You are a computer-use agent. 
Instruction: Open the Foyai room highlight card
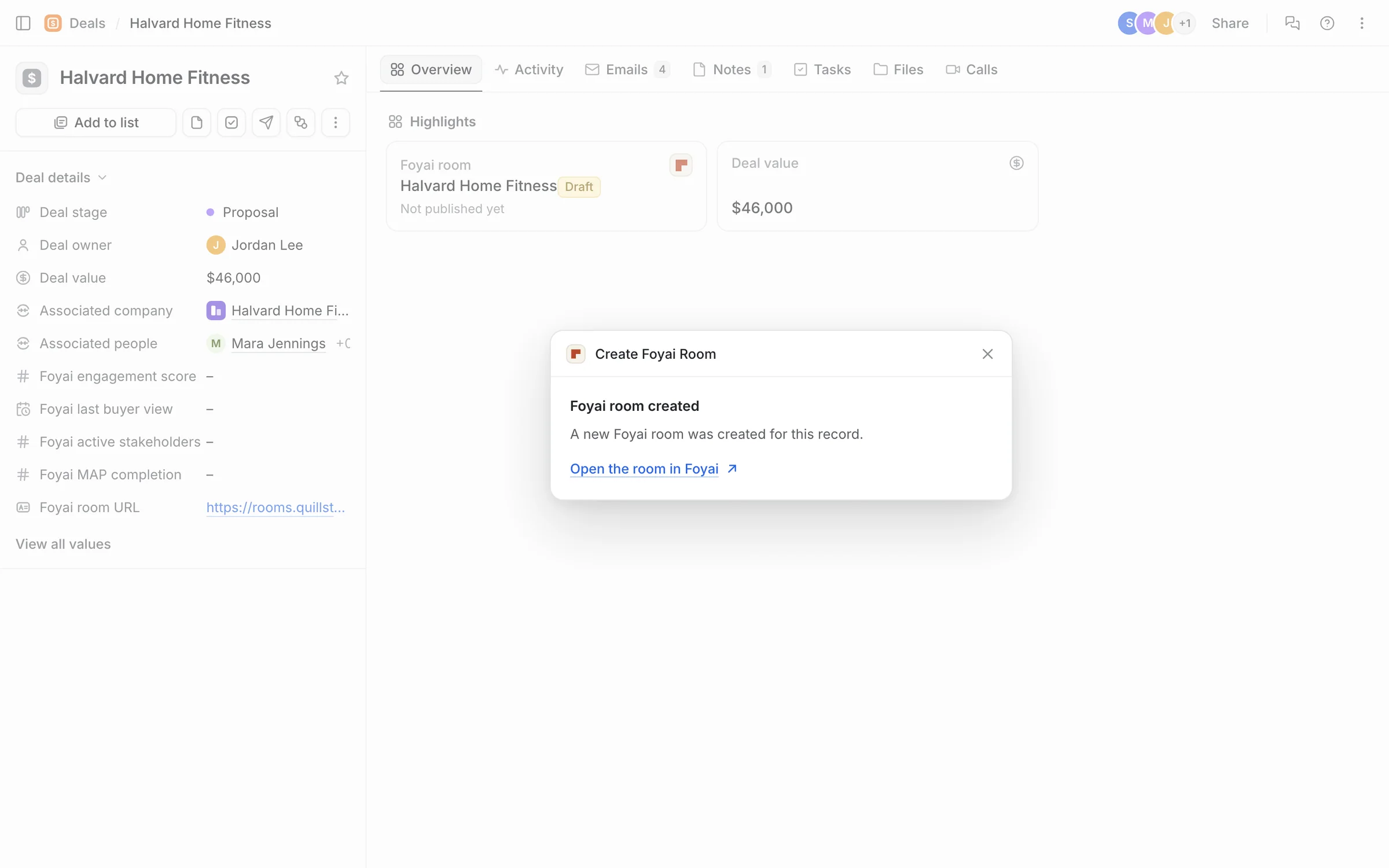546,186
